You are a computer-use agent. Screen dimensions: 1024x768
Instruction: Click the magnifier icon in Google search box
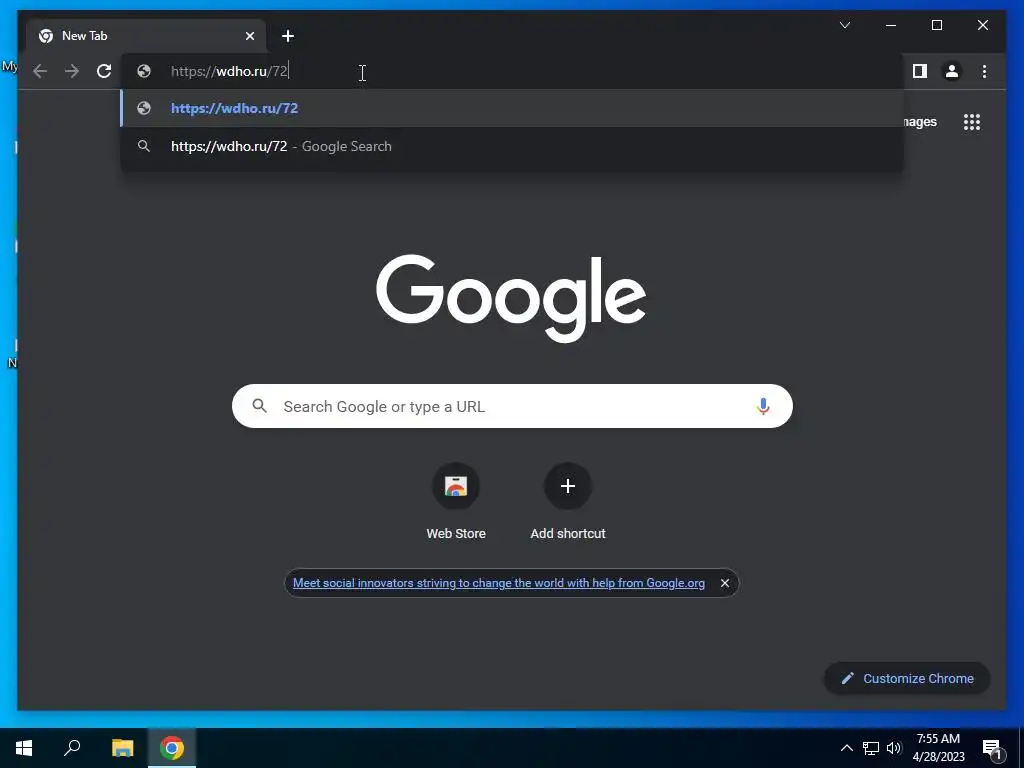(259, 406)
